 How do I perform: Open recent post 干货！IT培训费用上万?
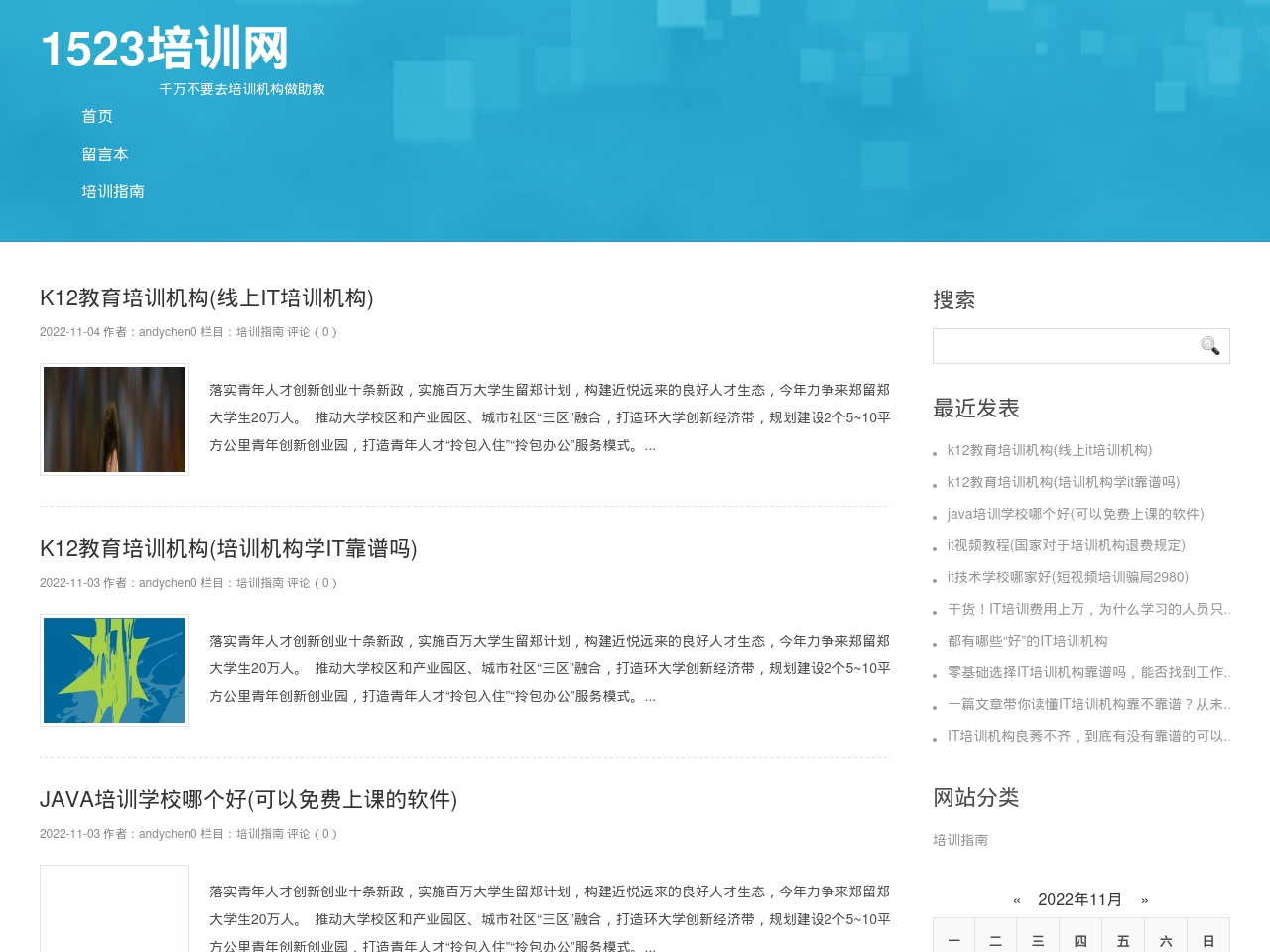click(1088, 609)
